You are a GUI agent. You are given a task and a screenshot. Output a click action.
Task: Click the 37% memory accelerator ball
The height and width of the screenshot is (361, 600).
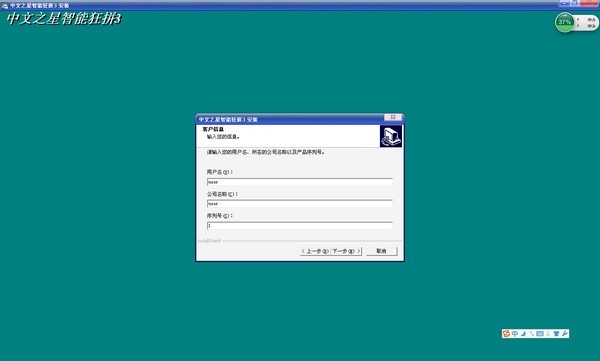[x=564, y=22]
